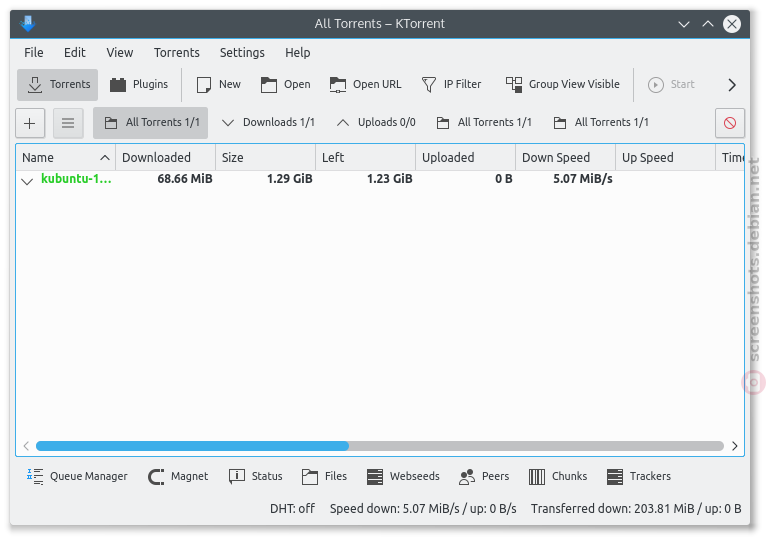The height and width of the screenshot is (541, 766).
Task: Click the scrollbar right arrow
Action: click(x=734, y=446)
